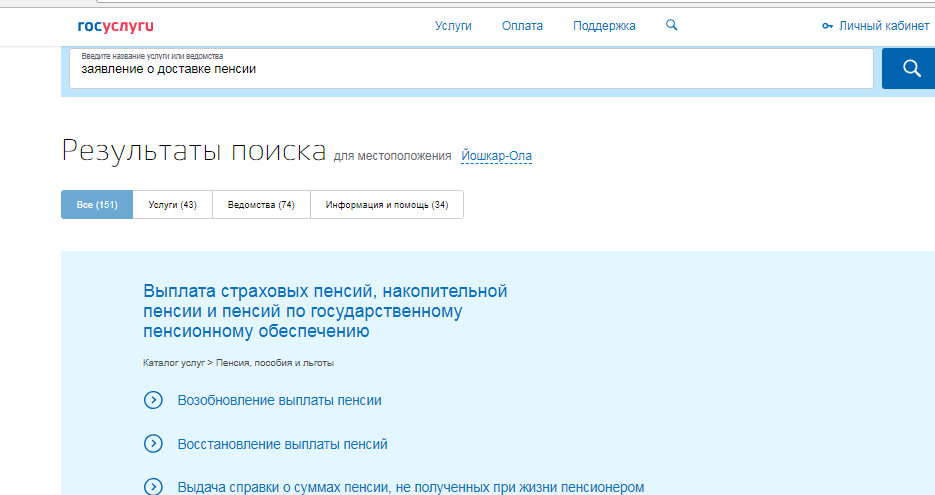The image size is (935, 495).
Task: Switch to the Услуги (43) tab
Action: click(172, 205)
